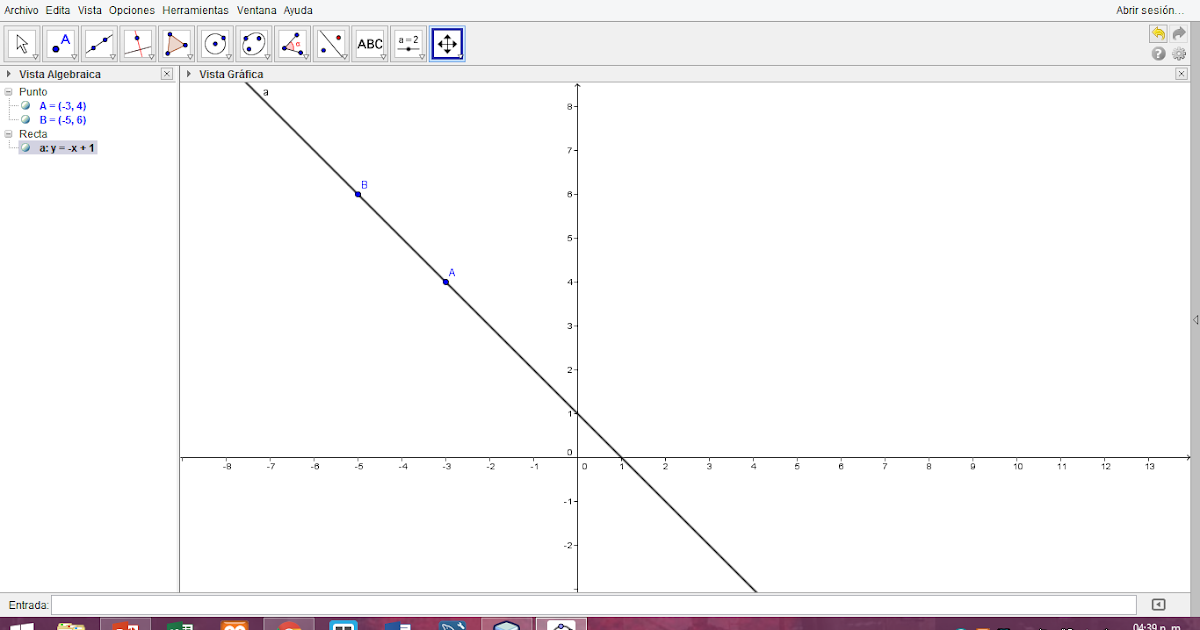Select the Circle with Center tool
This screenshot has width=1200, height=630.
click(213, 40)
